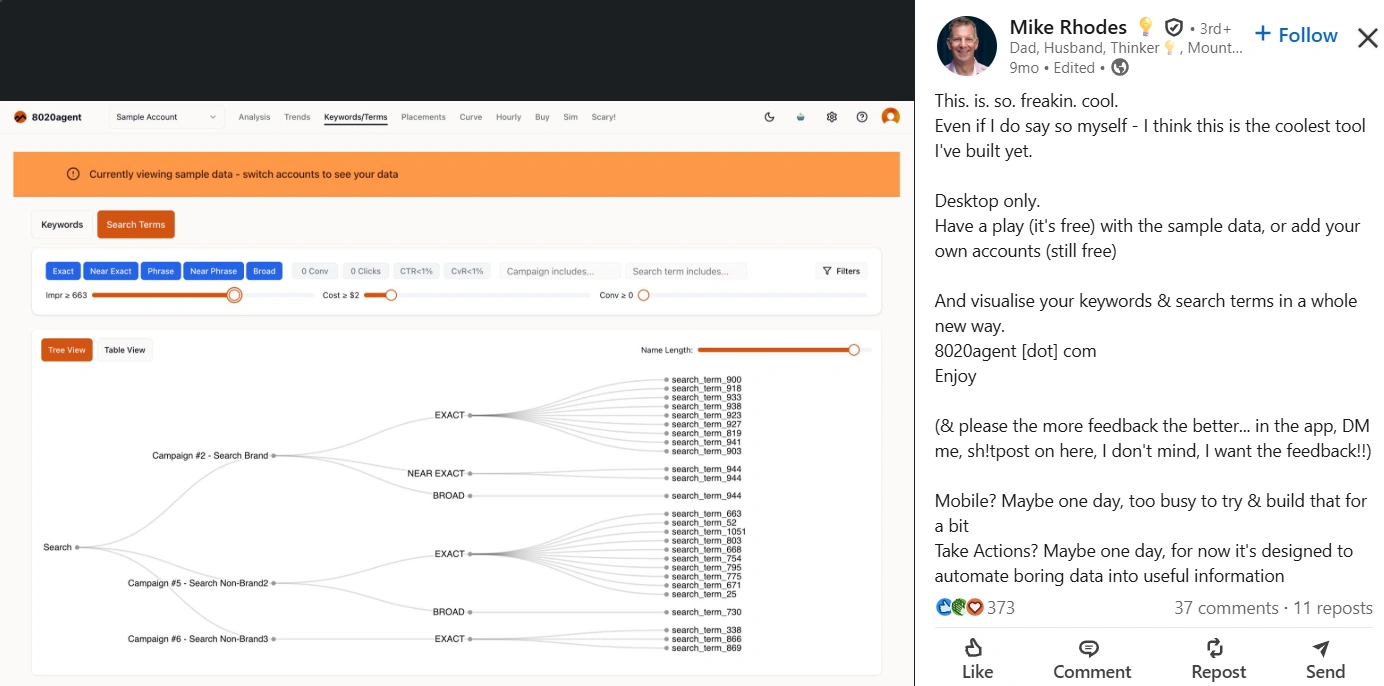Click the globe visibility icon

pyautogui.click(x=1120, y=68)
